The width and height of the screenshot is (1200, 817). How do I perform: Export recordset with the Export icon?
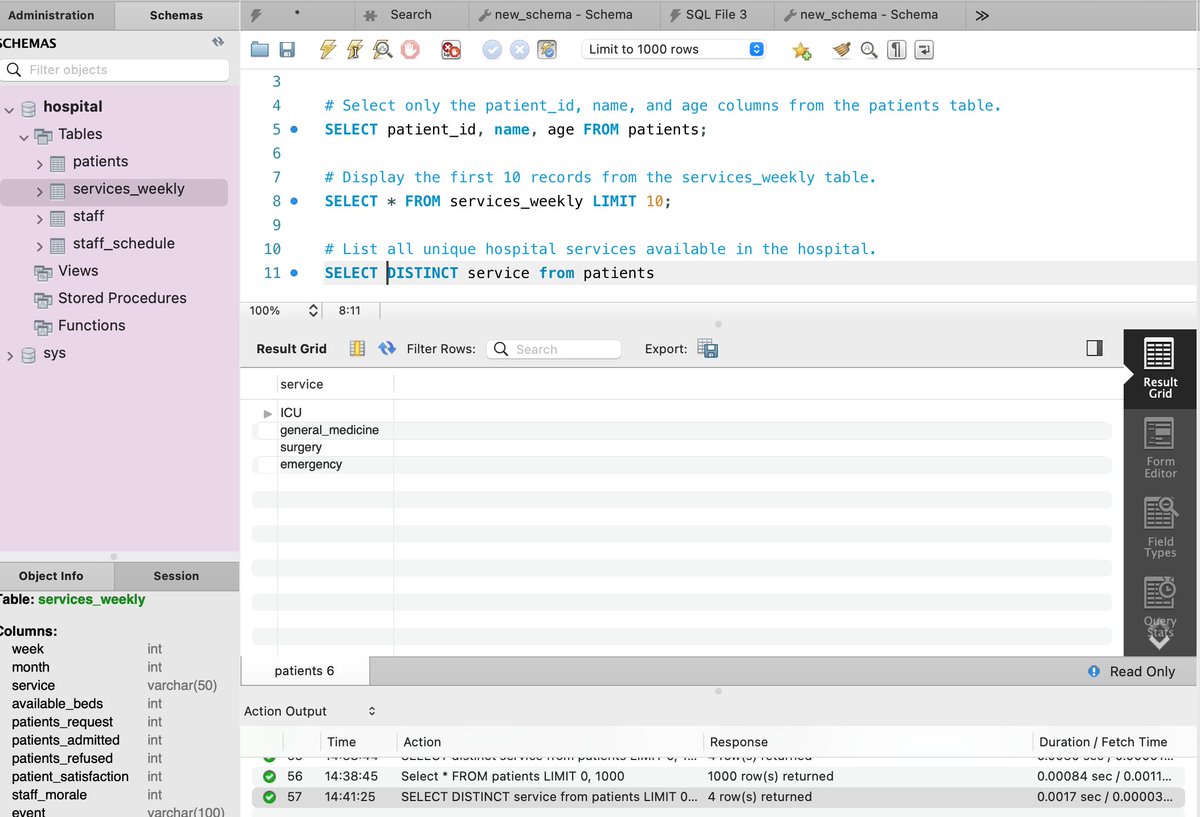click(x=708, y=348)
